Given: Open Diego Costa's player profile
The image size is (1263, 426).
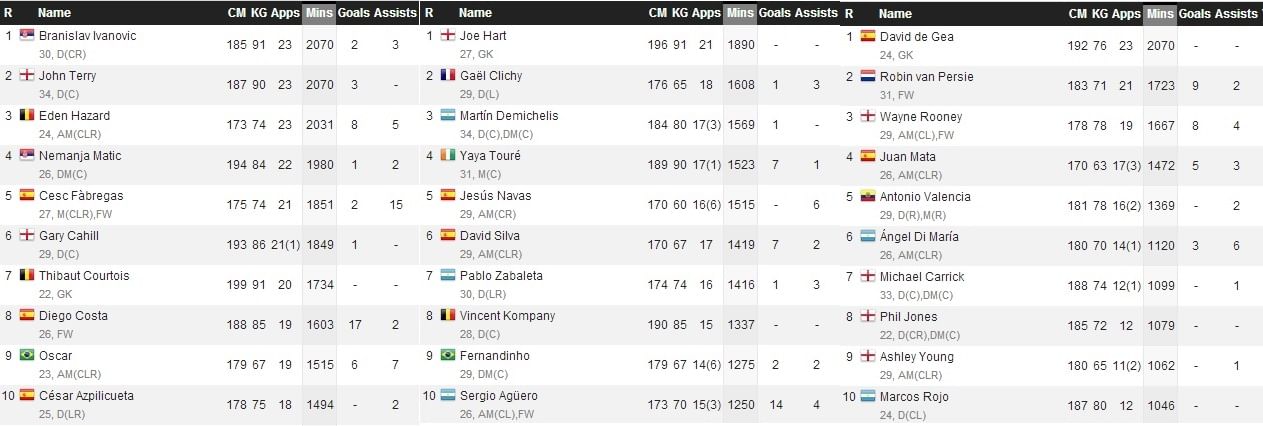Looking at the screenshot, I should [73, 315].
